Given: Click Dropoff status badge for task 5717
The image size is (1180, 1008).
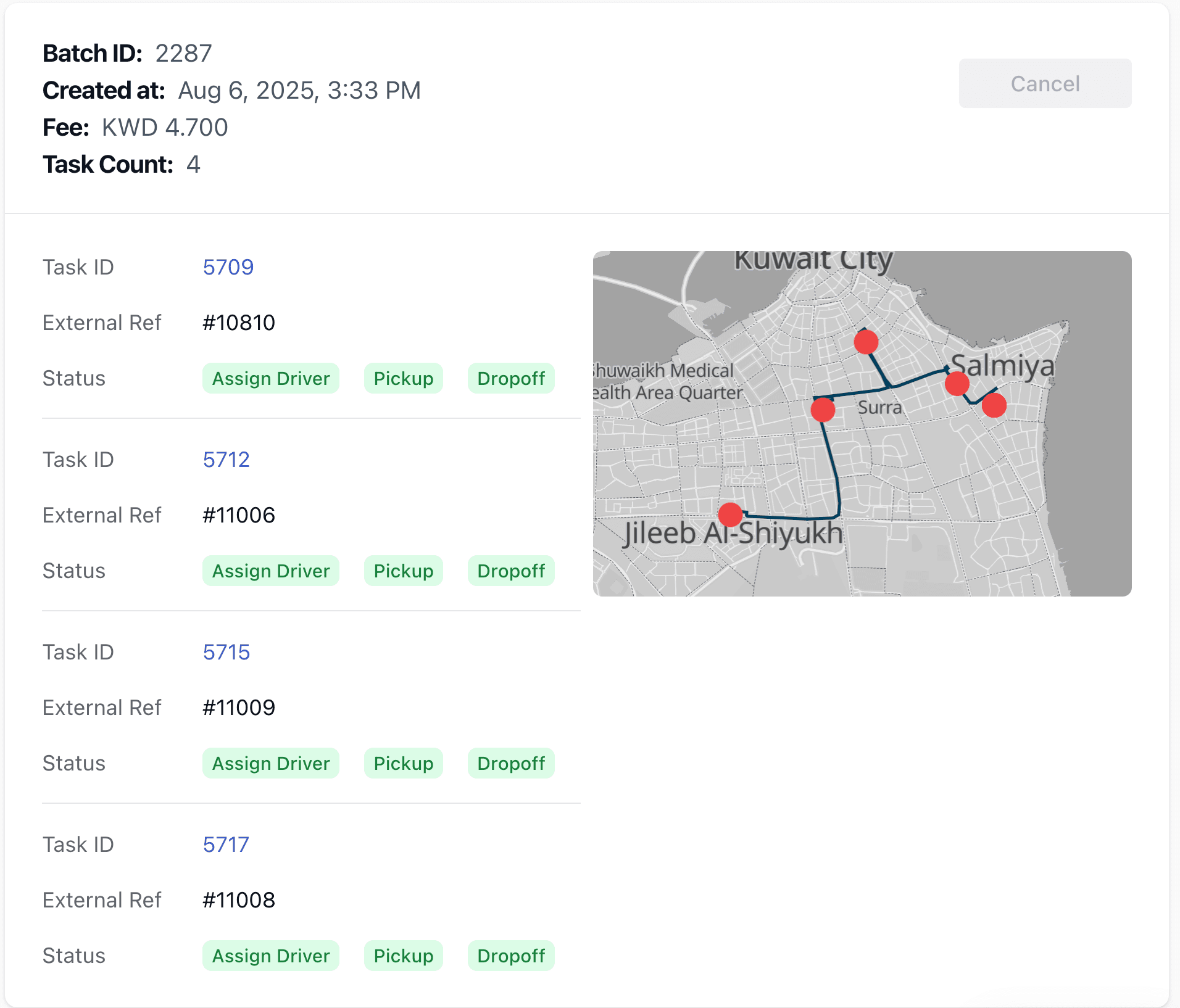Looking at the screenshot, I should point(510,956).
